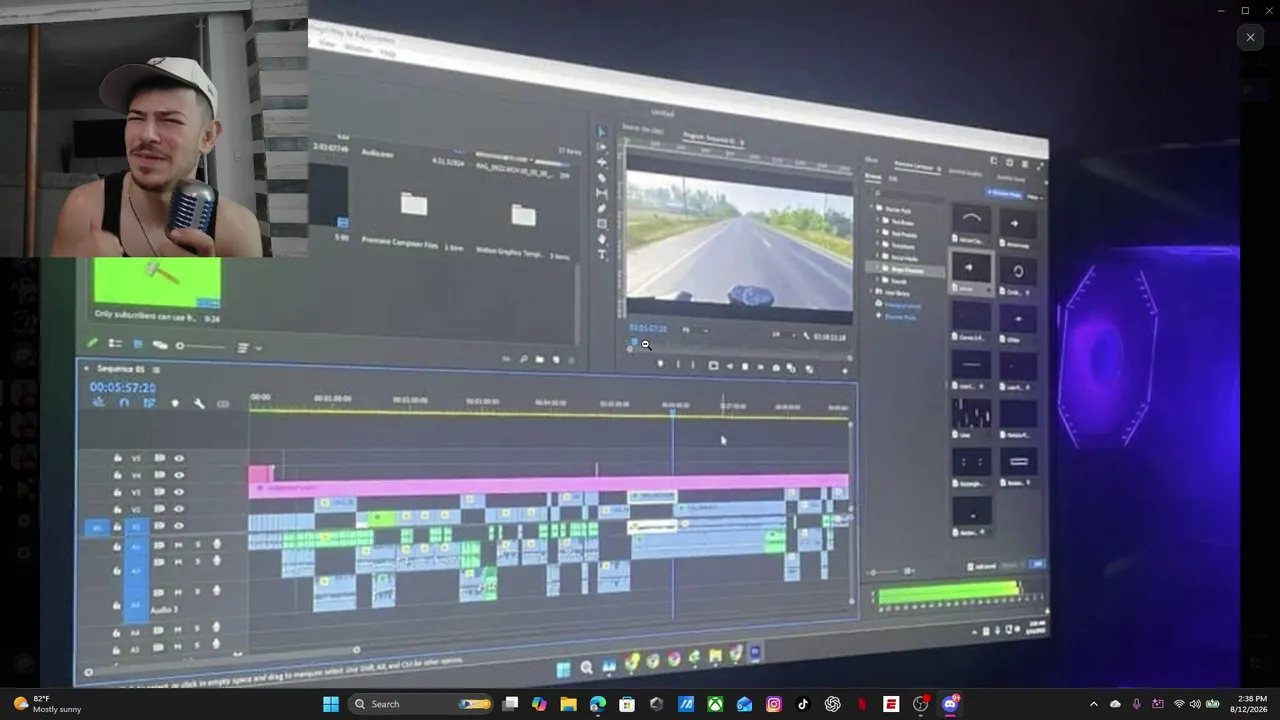
Task: Select the Ripple Edit tool
Action: pos(602,162)
